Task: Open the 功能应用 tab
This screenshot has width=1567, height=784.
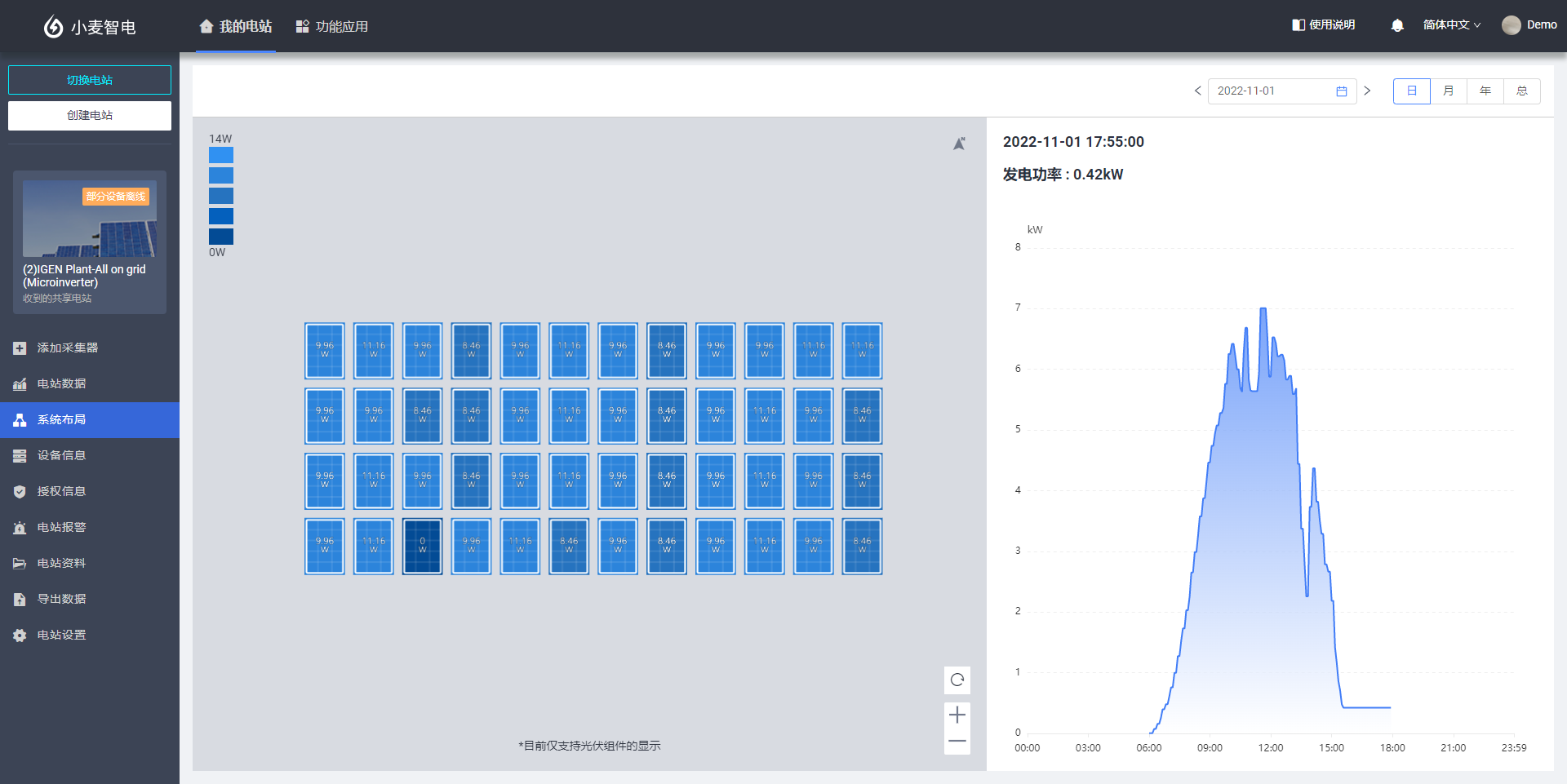Action: tap(332, 27)
